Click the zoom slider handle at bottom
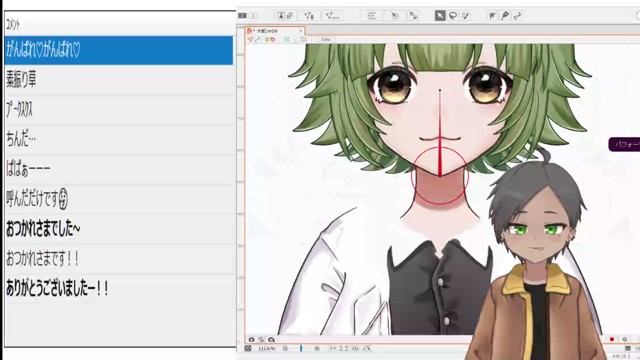This screenshot has width=640, height=360. pyautogui.click(x=301, y=348)
